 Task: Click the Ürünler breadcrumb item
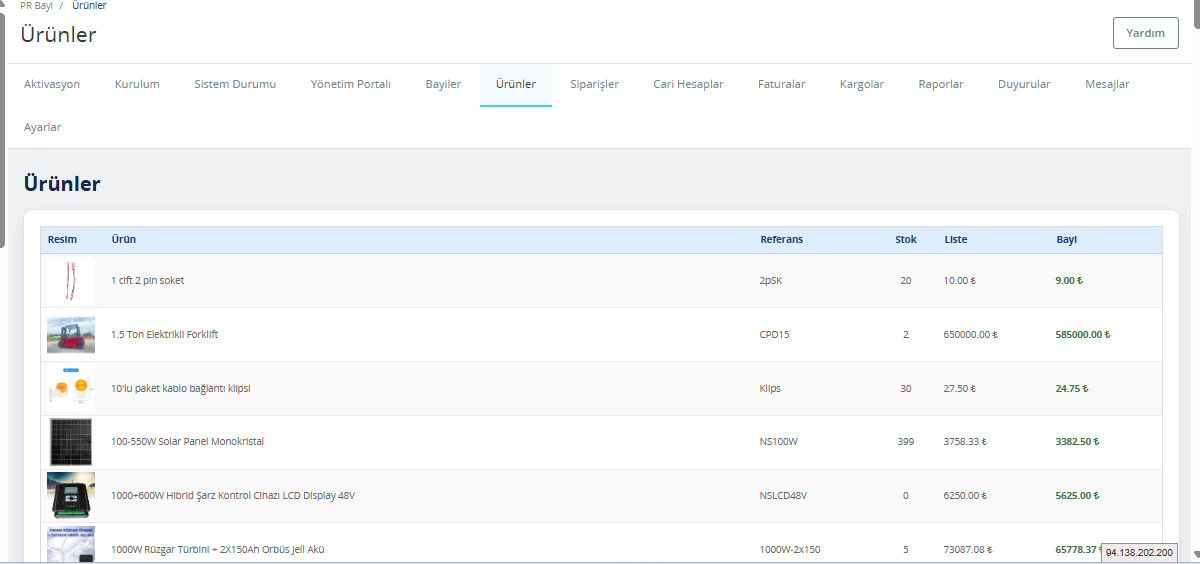click(x=89, y=5)
